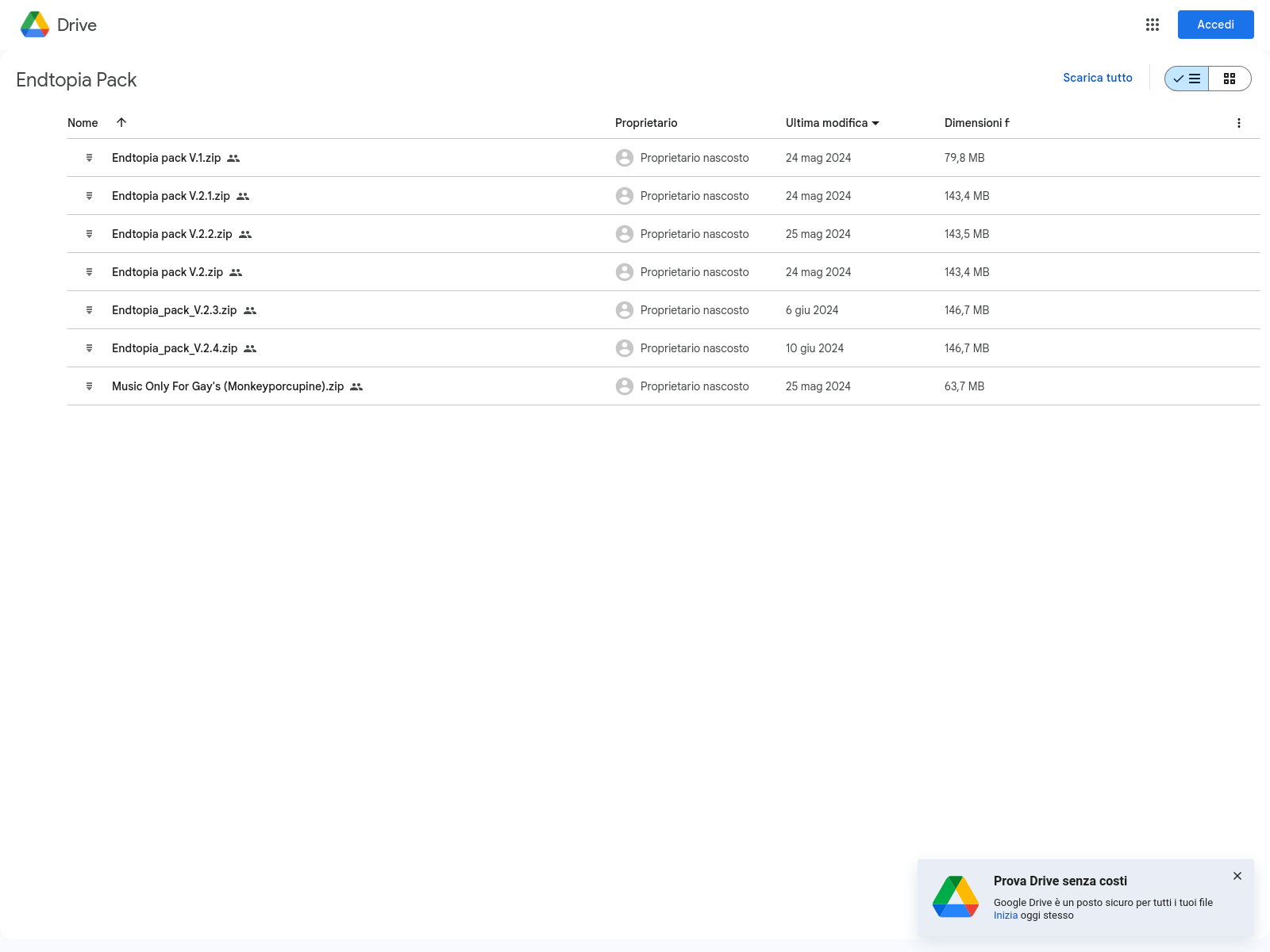Select file Endtopia pack V.2.zip
This screenshot has height=952, width=1270.
(664, 272)
